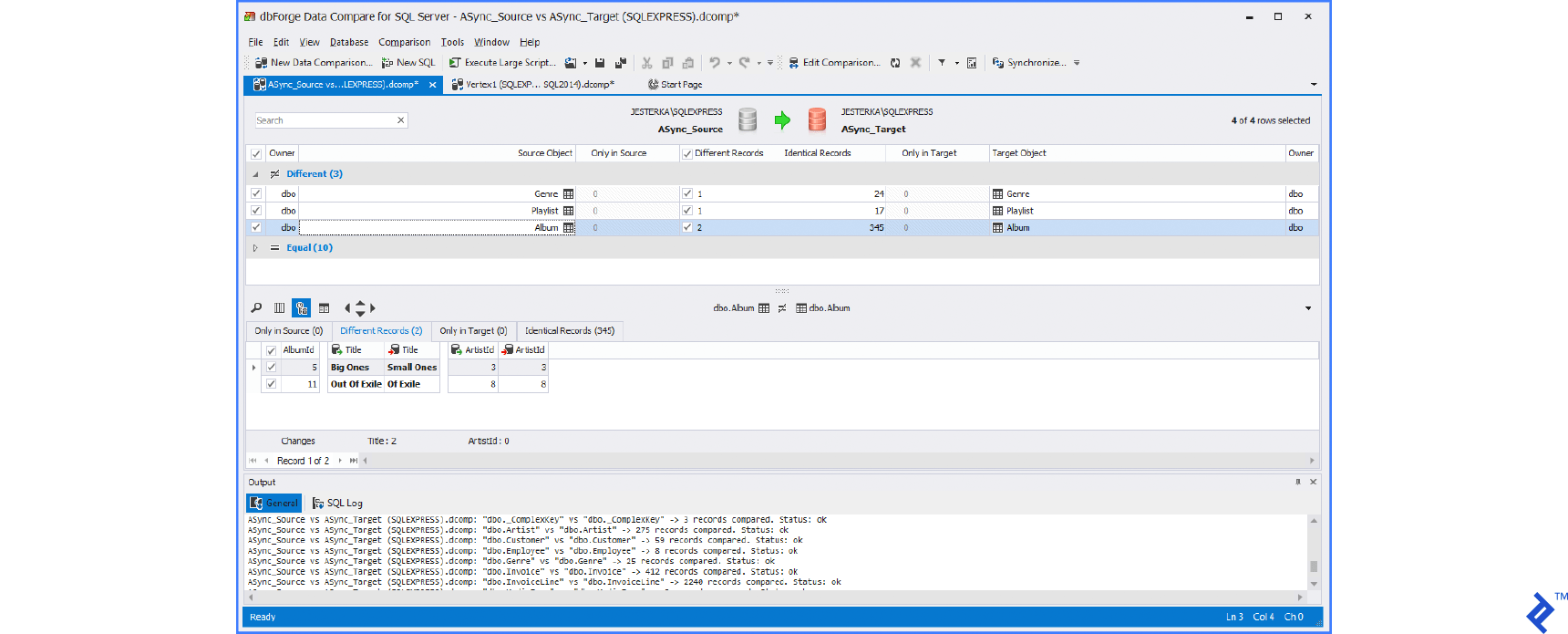
Task: Open the Tools menu
Action: coord(452,42)
